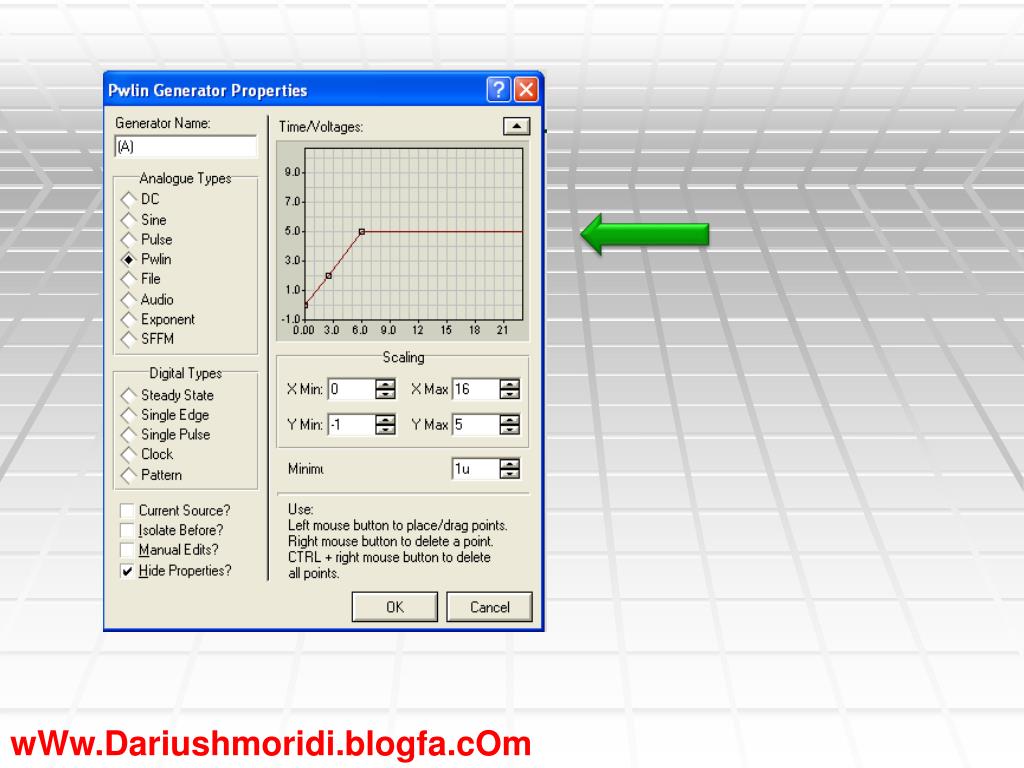Click the Y Min spinner arrows
This screenshot has height=768, width=1024.
385,424
